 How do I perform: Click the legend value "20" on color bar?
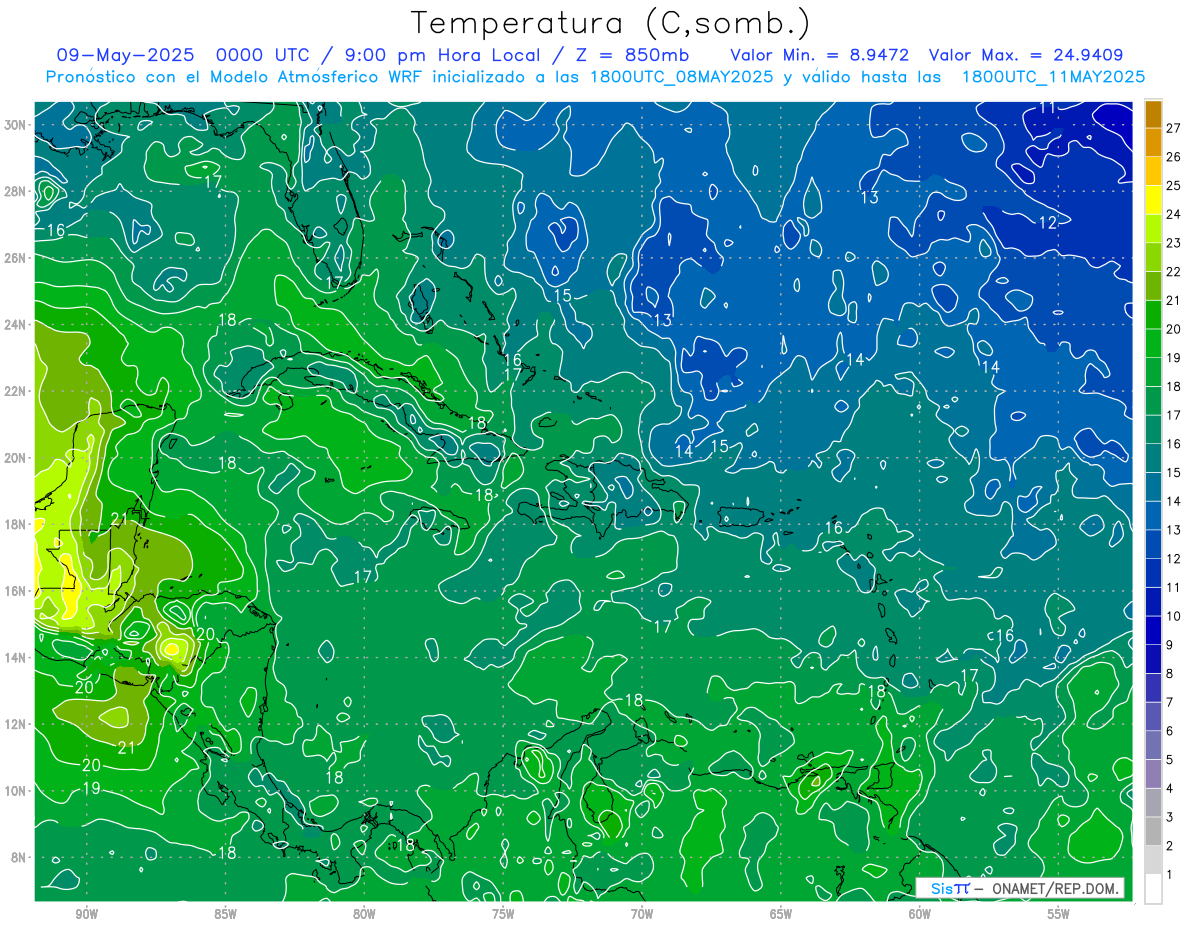pyautogui.click(x=1174, y=329)
